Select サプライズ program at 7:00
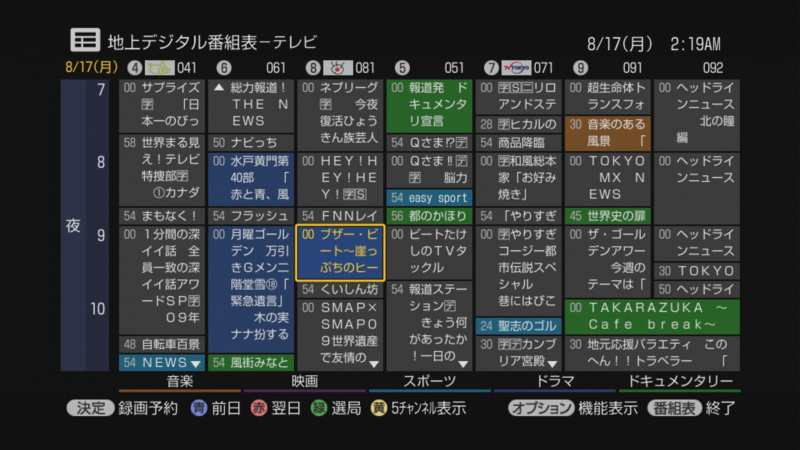 click(162, 106)
